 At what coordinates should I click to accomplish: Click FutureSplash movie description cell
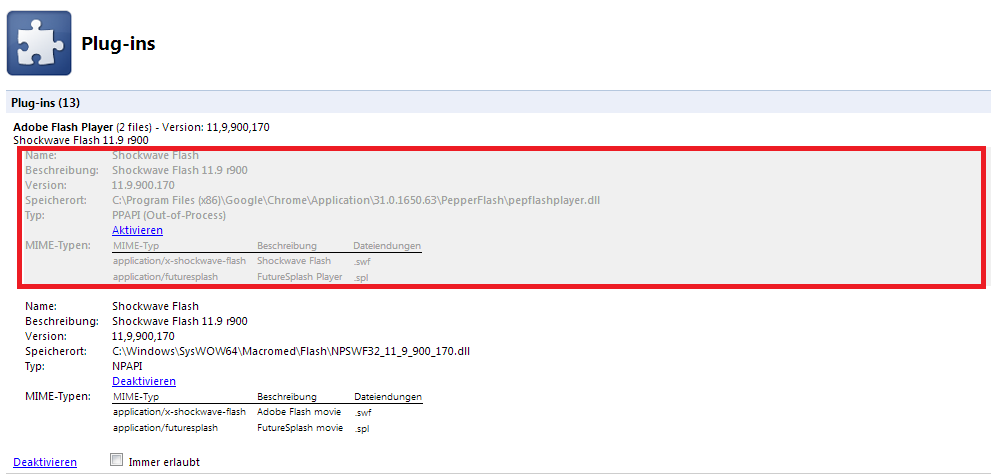click(300, 428)
